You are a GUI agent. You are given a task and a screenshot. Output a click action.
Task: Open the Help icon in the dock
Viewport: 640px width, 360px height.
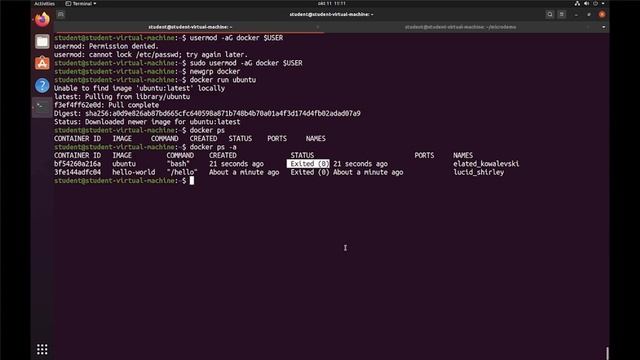(42, 85)
